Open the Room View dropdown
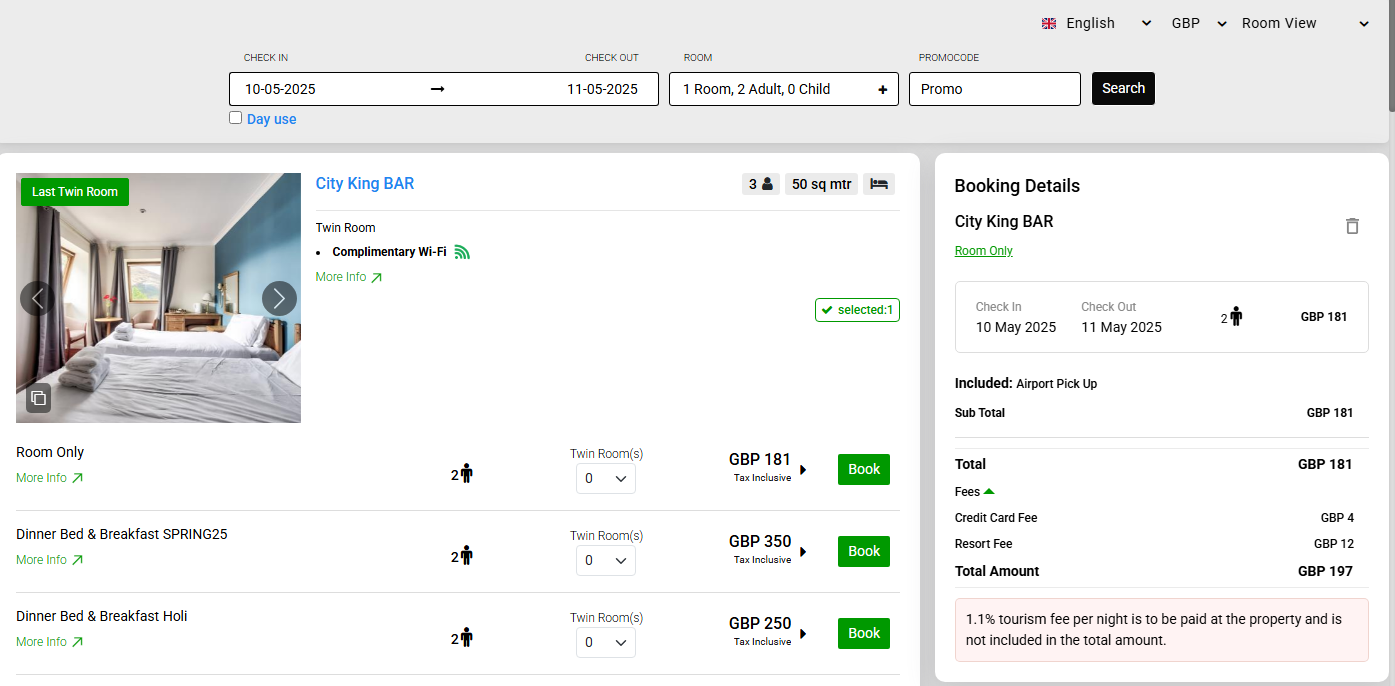 pos(1304,23)
